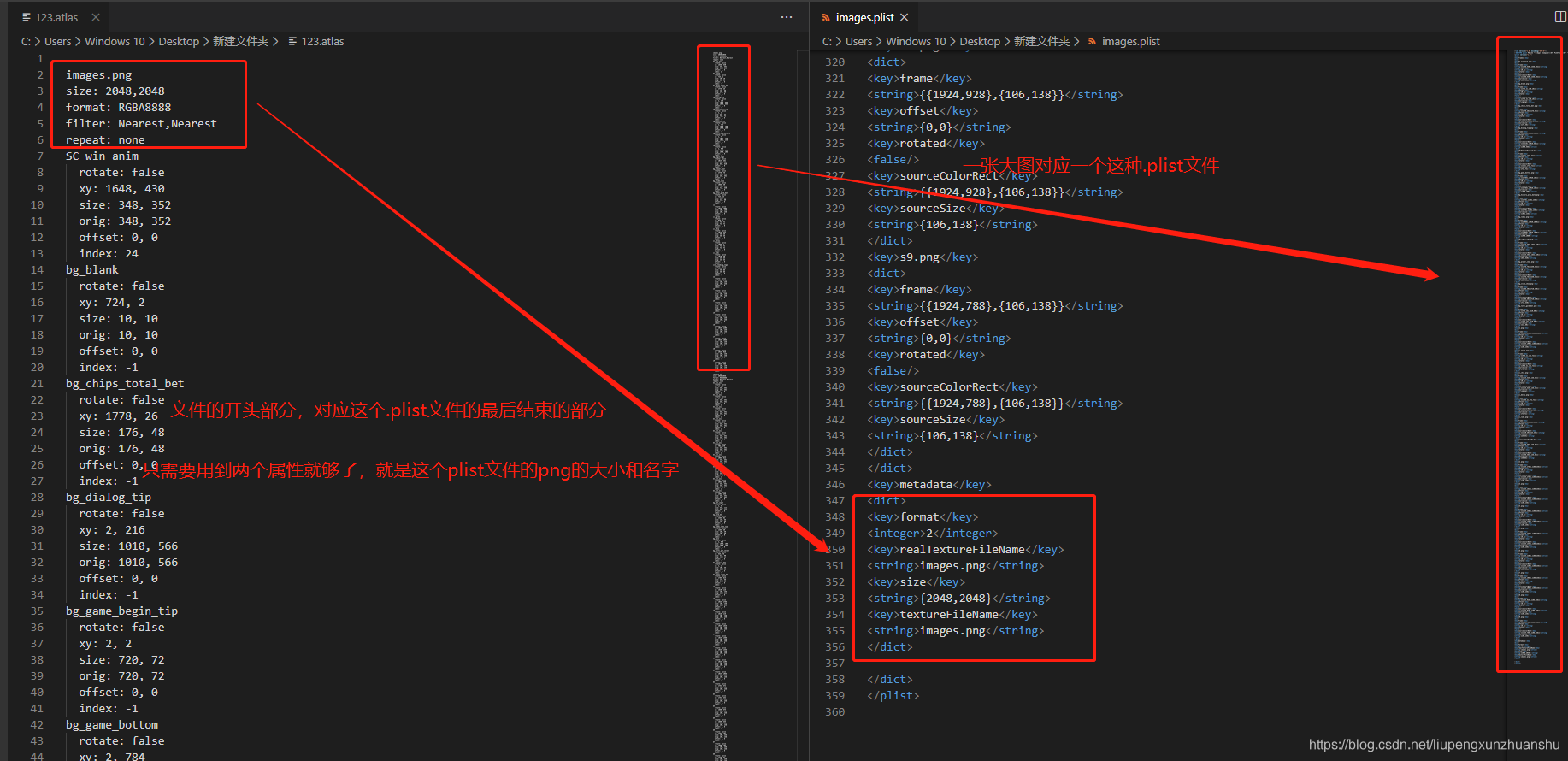Click the 'size: 720, 72' line

click(x=121, y=659)
